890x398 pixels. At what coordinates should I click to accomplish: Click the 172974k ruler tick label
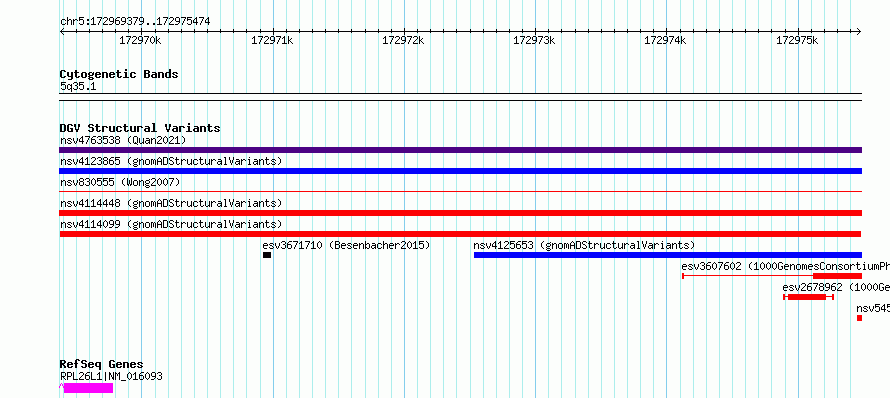pyautogui.click(x=665, y=40)
